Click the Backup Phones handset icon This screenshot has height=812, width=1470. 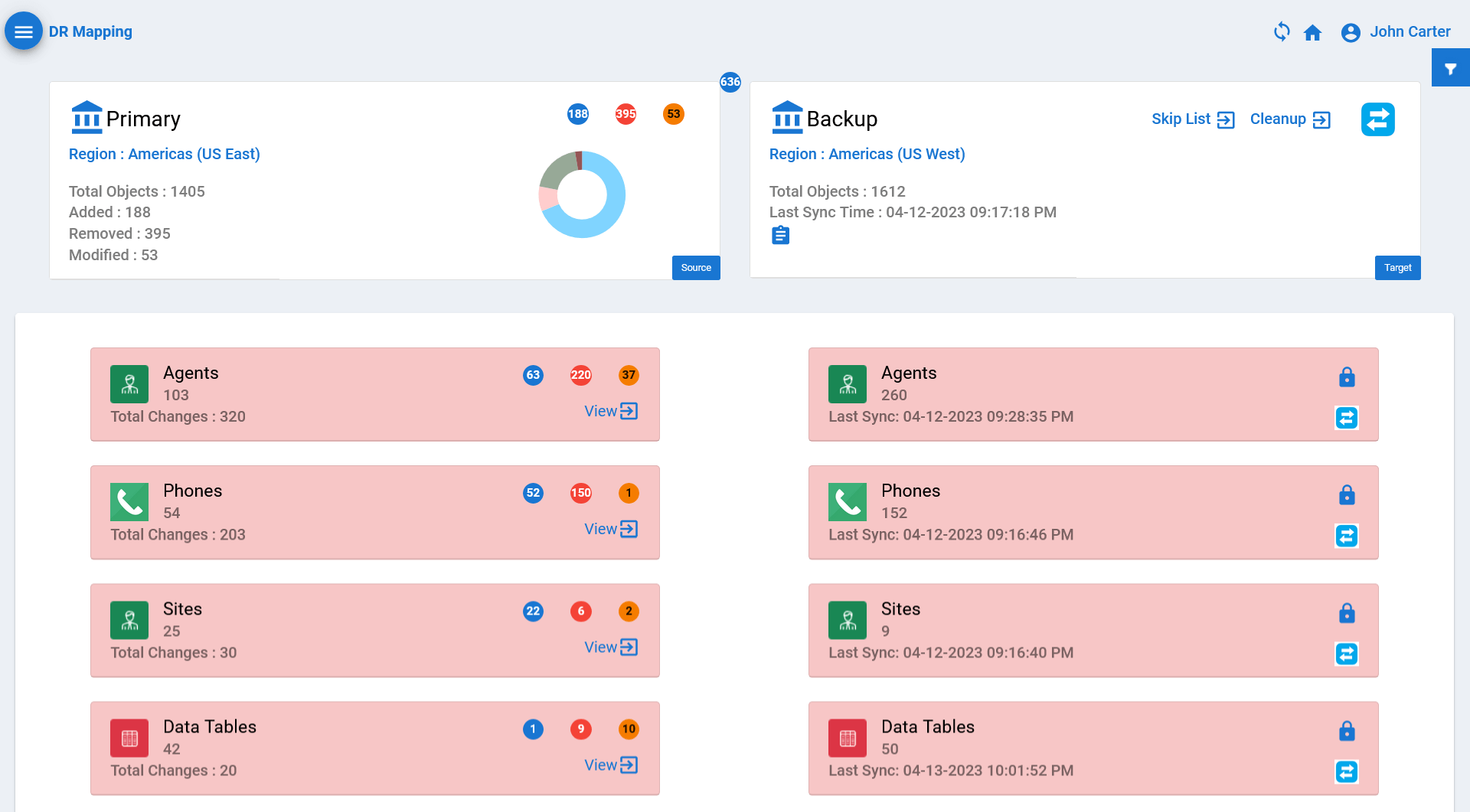(x=848, y=502)
